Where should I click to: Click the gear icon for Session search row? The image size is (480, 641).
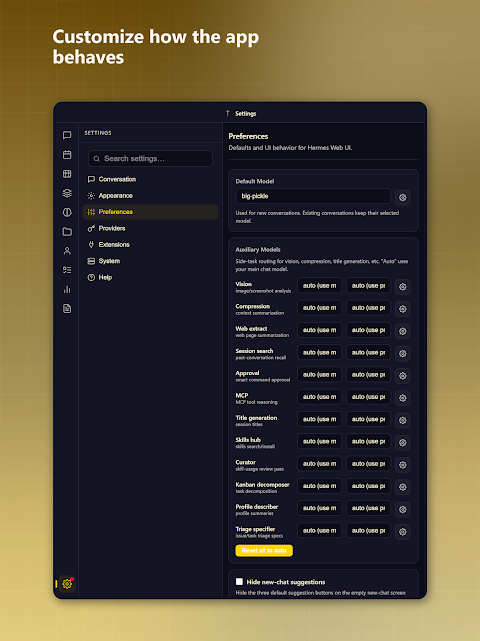point(403,353)
